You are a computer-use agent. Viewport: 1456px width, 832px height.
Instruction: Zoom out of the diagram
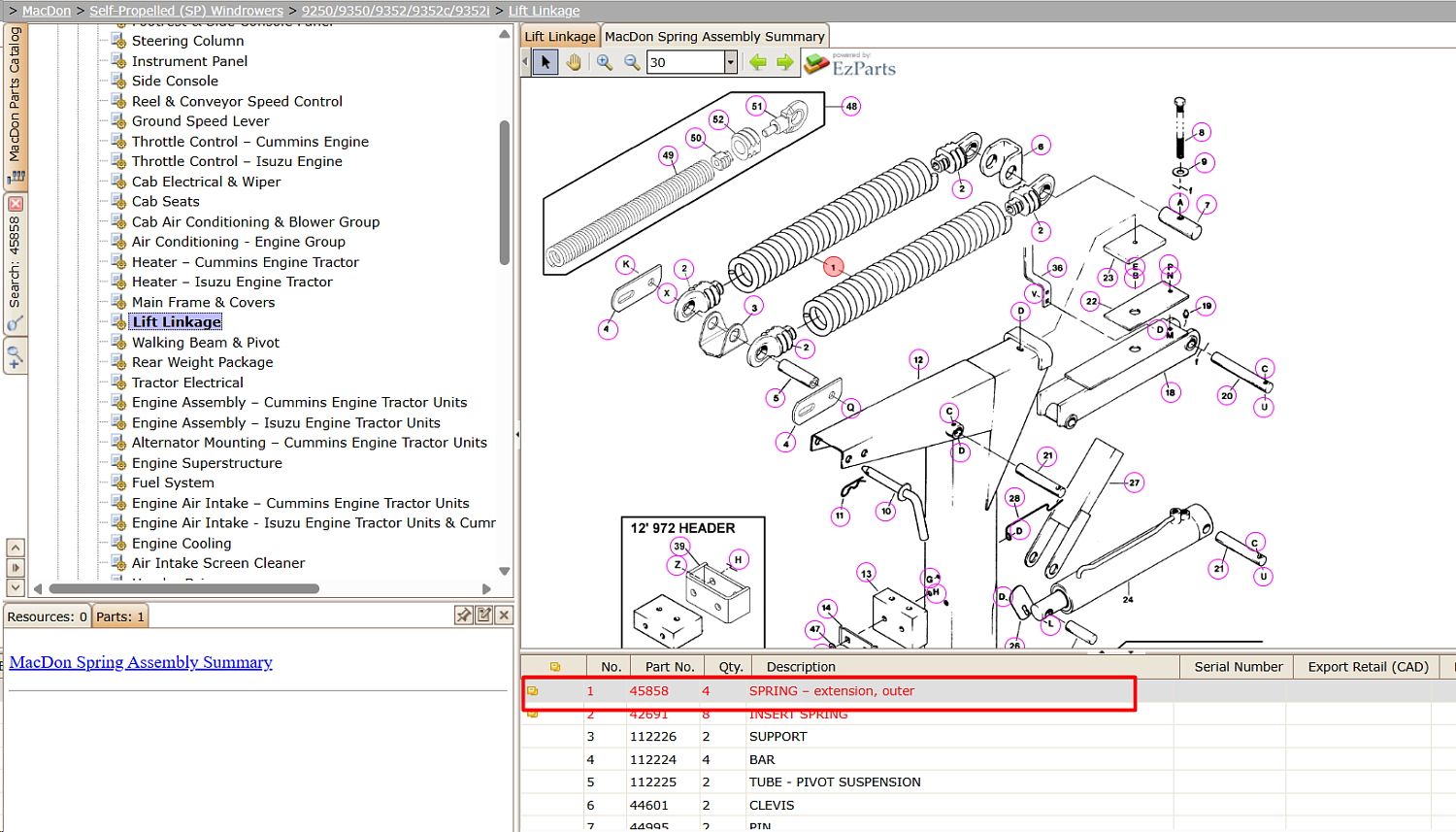(632, 62)
